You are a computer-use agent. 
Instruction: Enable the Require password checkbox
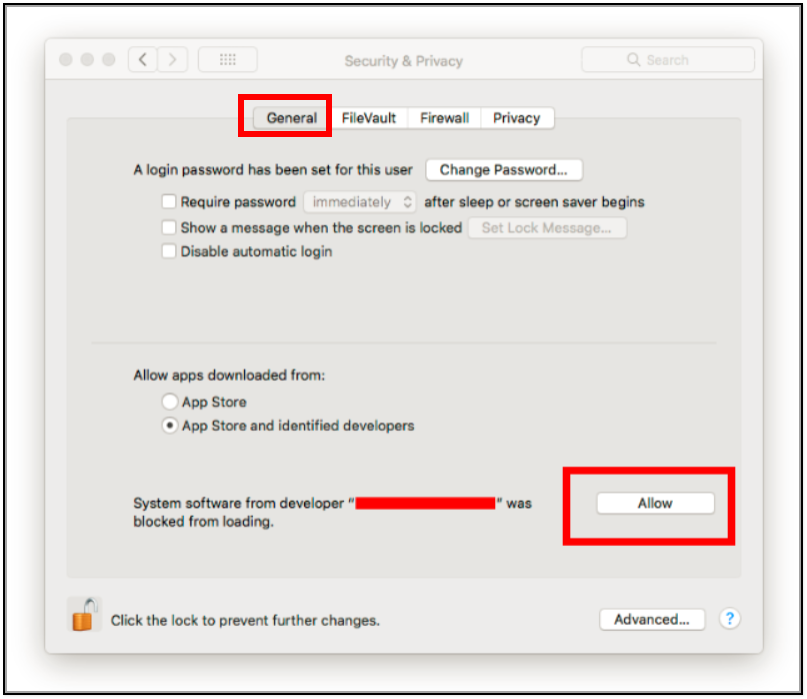(169, 201)
